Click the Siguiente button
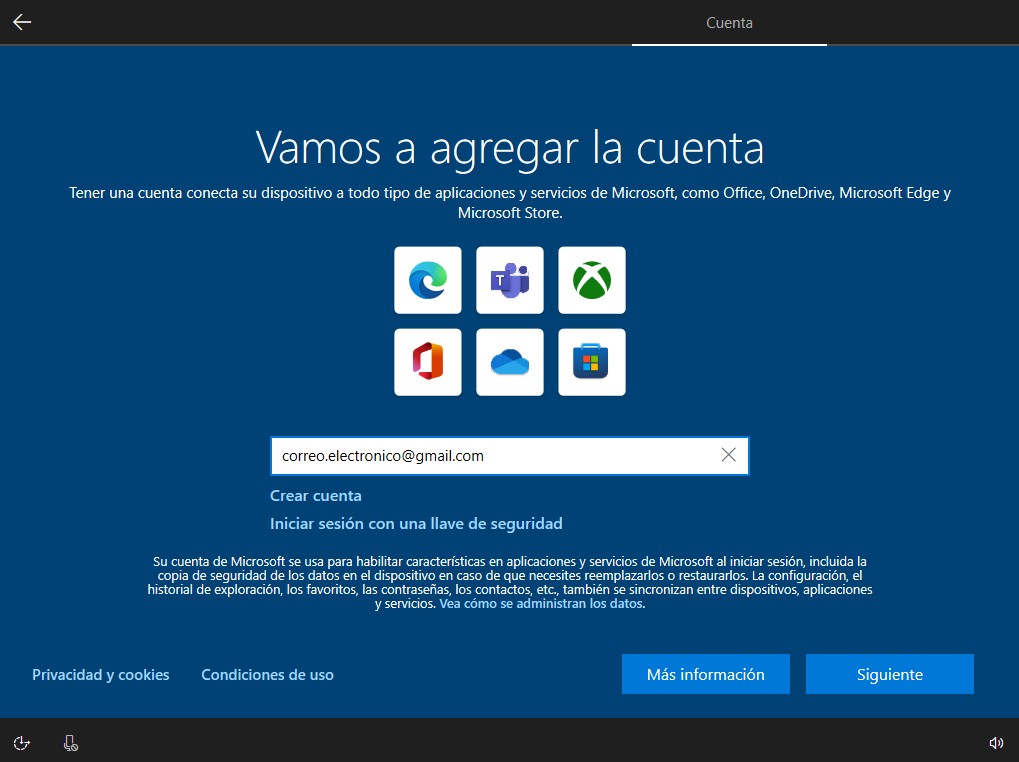1019x762 pixels. (x=890, y=674)
